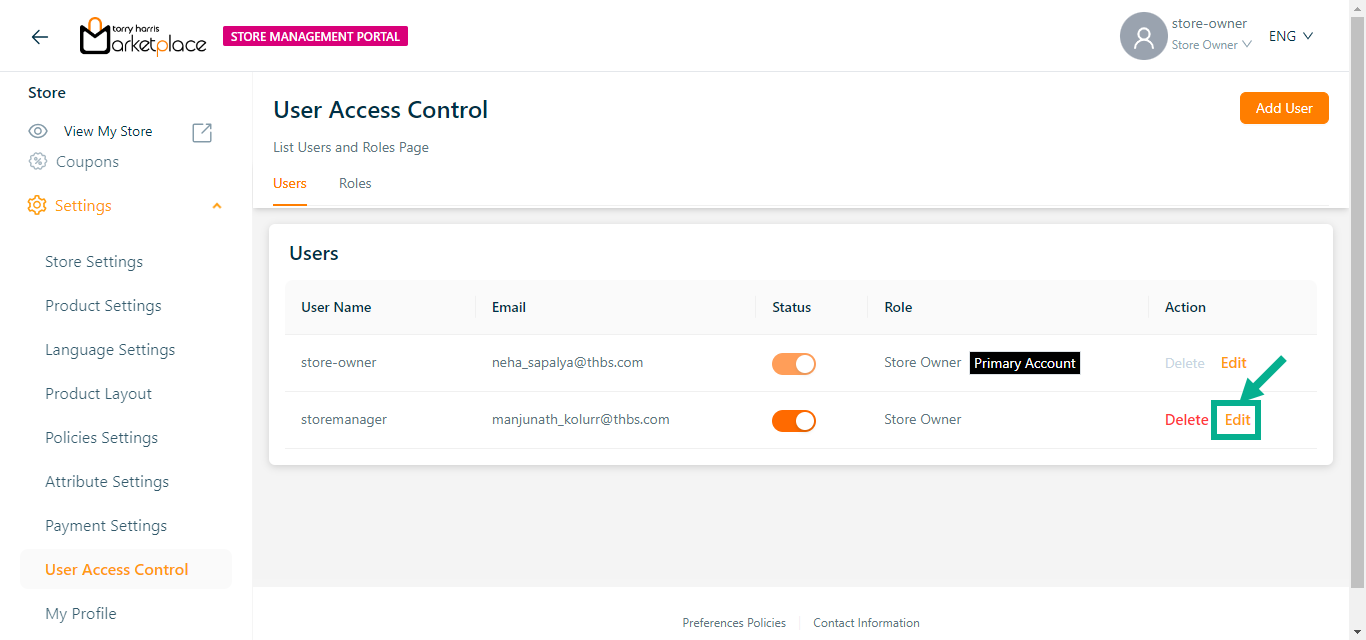Select the Users tab
This screenshot has width=1366, height=640.
point(290,184)
